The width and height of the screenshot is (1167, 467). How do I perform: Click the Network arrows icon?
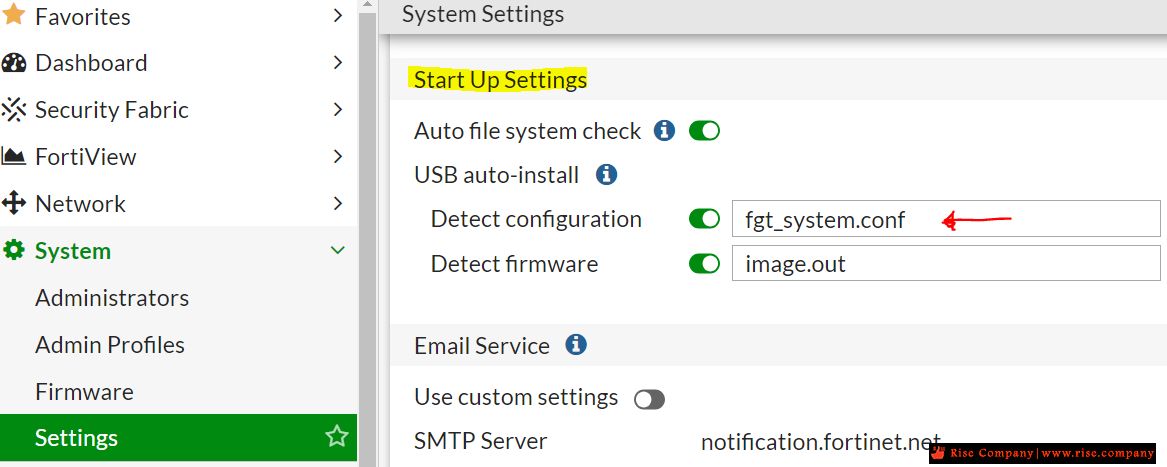pyautogui.click(x=14, y=203)
